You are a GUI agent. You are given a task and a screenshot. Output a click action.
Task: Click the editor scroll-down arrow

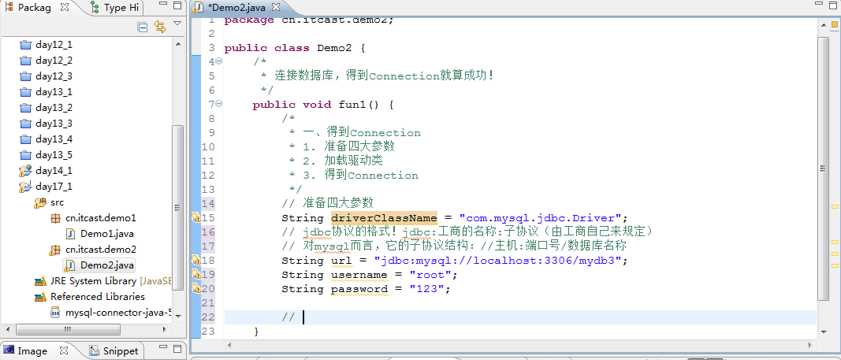click(x=823, y=333)
